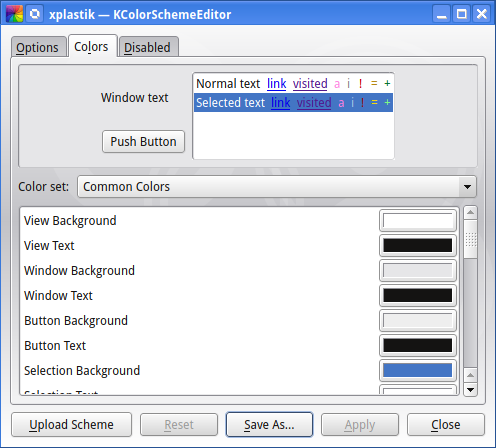Screen dimensions: 496x448
Task: Select the 'View Text' list row label
Action: pyautogui.click(x=49, y=246)
